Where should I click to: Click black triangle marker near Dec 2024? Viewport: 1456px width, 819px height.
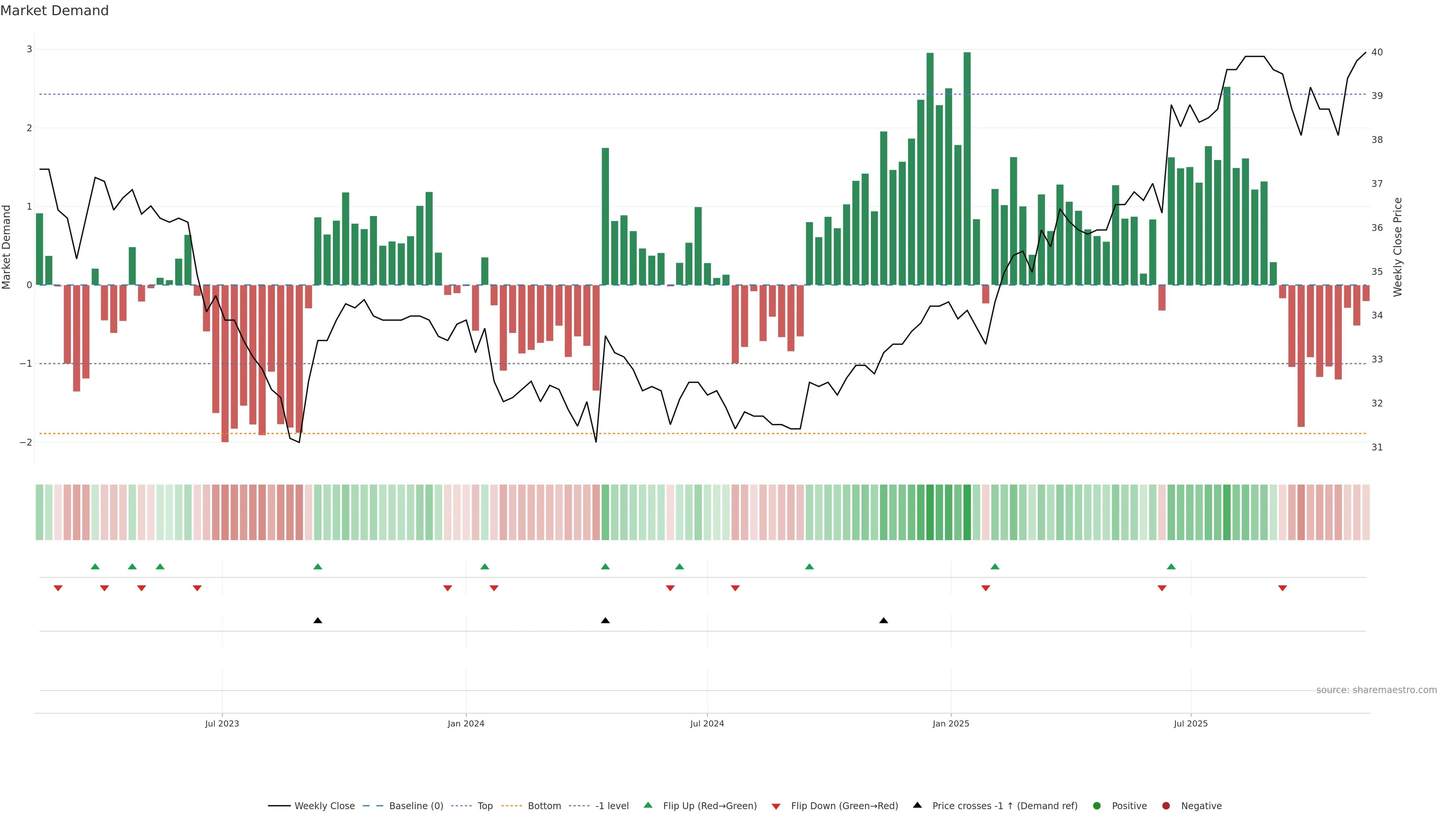pos(883,621)
